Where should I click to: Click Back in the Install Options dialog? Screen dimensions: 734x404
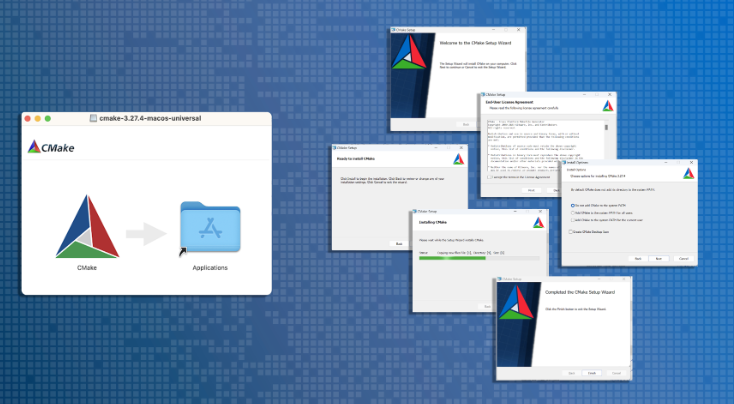coord(638,259)
